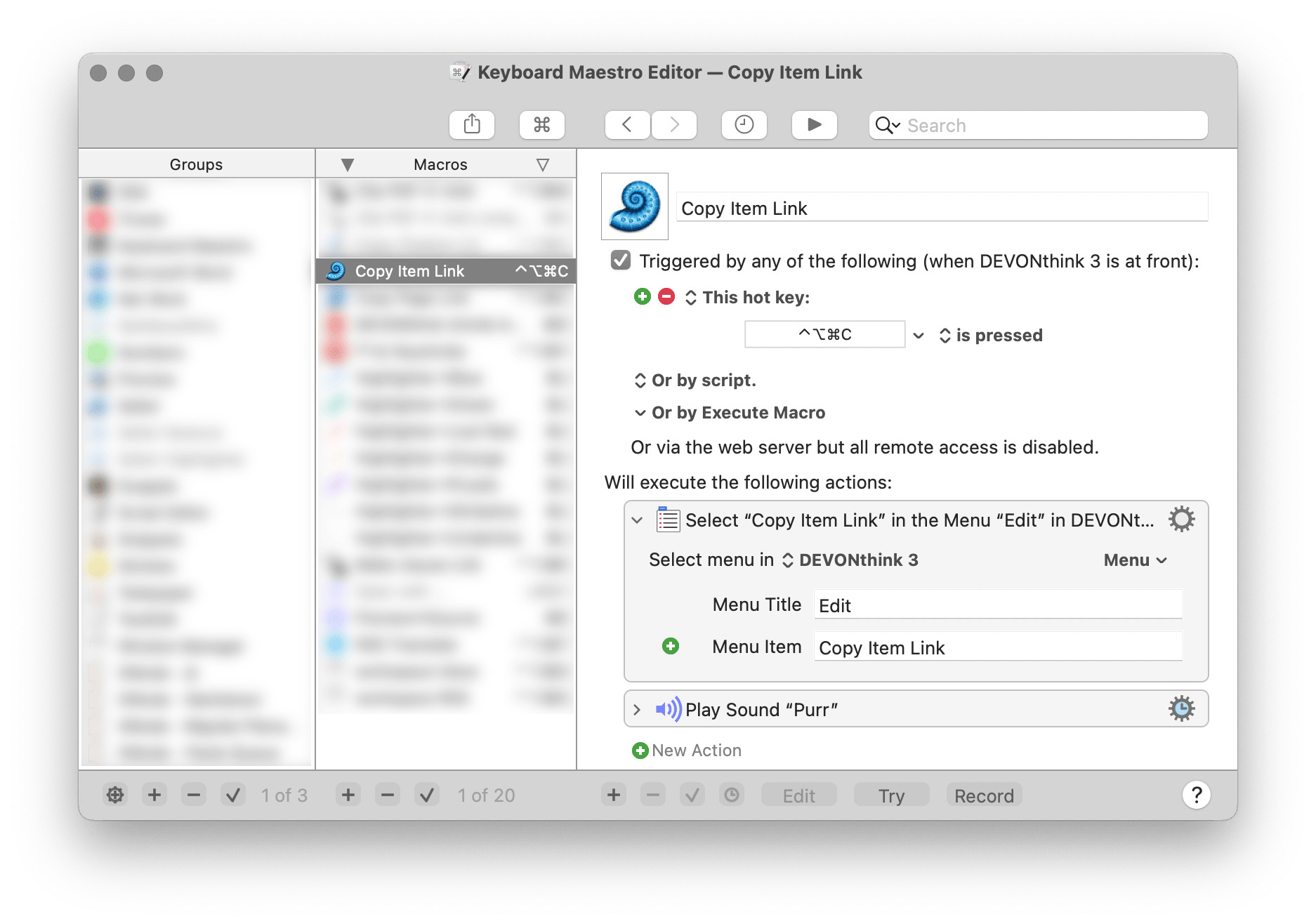Click the groups sync/target icon in bottom bar
Screen dimensions: 1316x924
pyautogui.click(x=115, y=795)
